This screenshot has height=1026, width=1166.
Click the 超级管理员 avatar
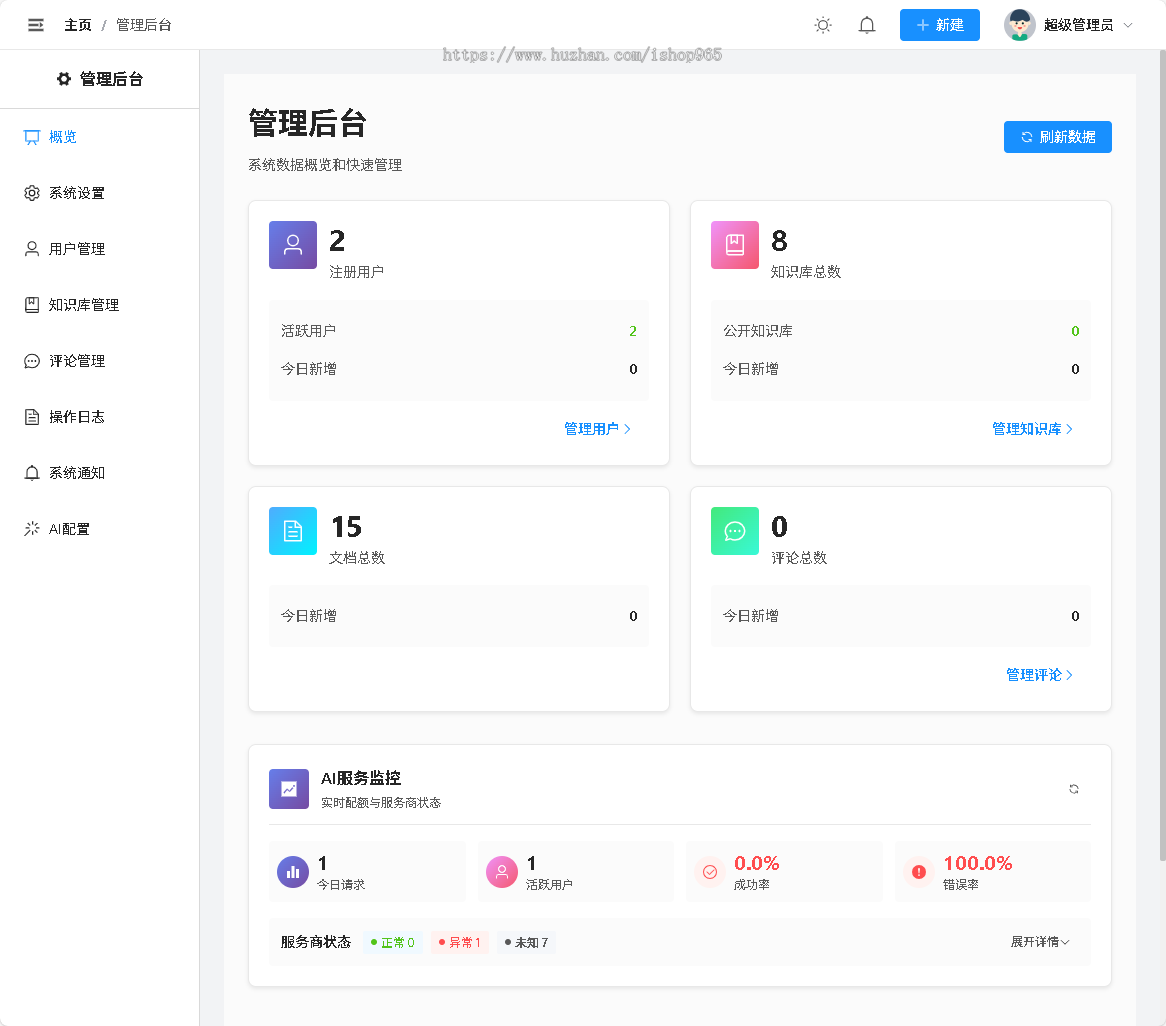coord(1020,25)
